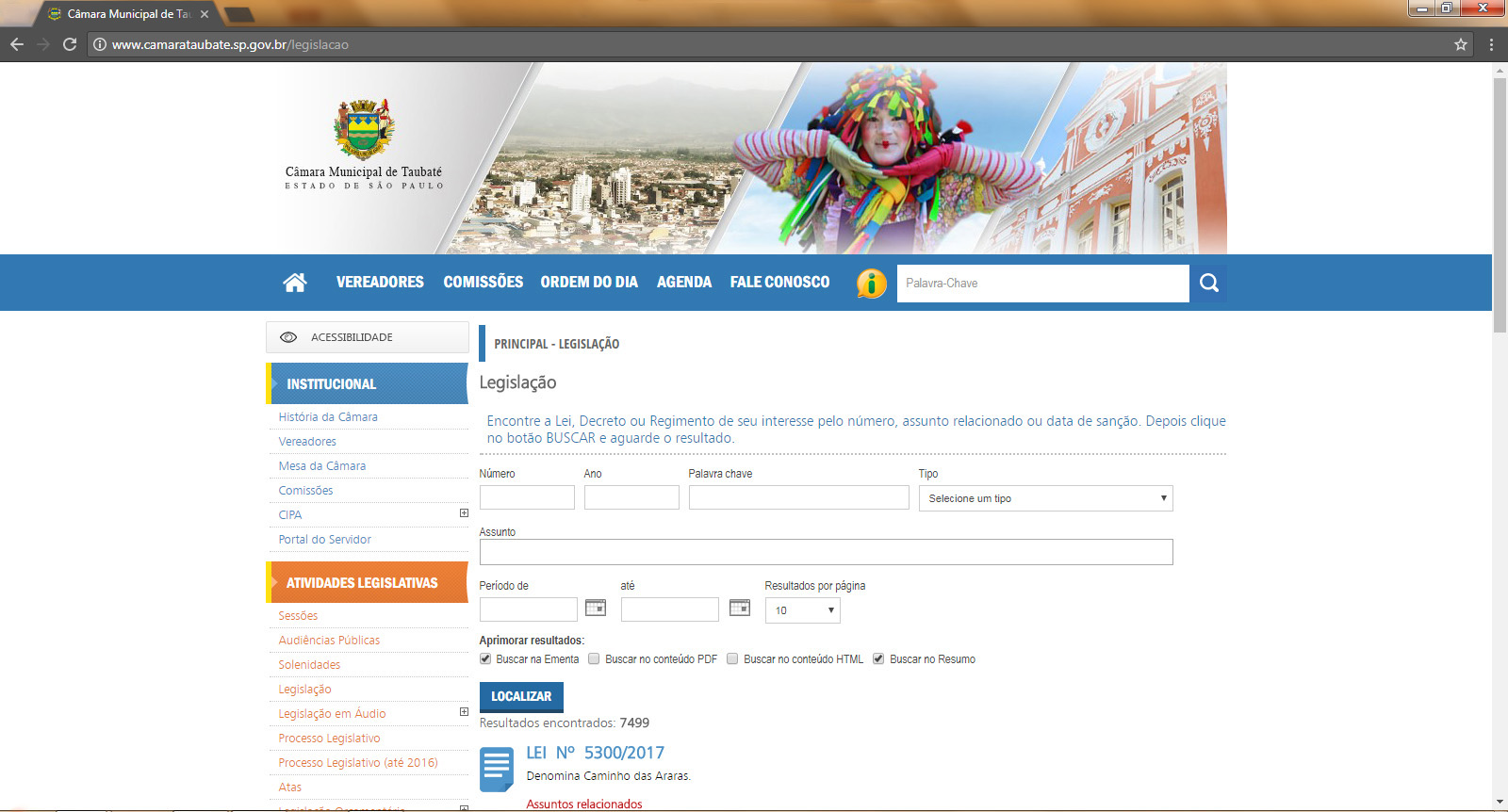Toggle 'Buscar na Ementa' checkbox
Image resolution: width=1508 pixels, height=812 pixels.
pos(485,658)
